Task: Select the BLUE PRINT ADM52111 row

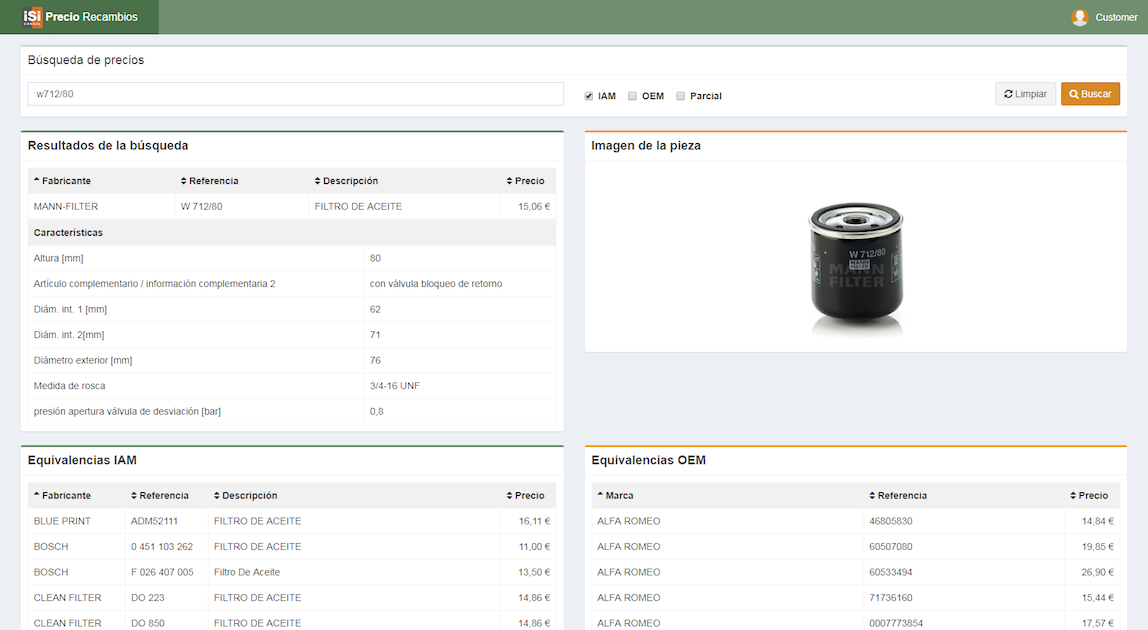Action: coord(291,522)
